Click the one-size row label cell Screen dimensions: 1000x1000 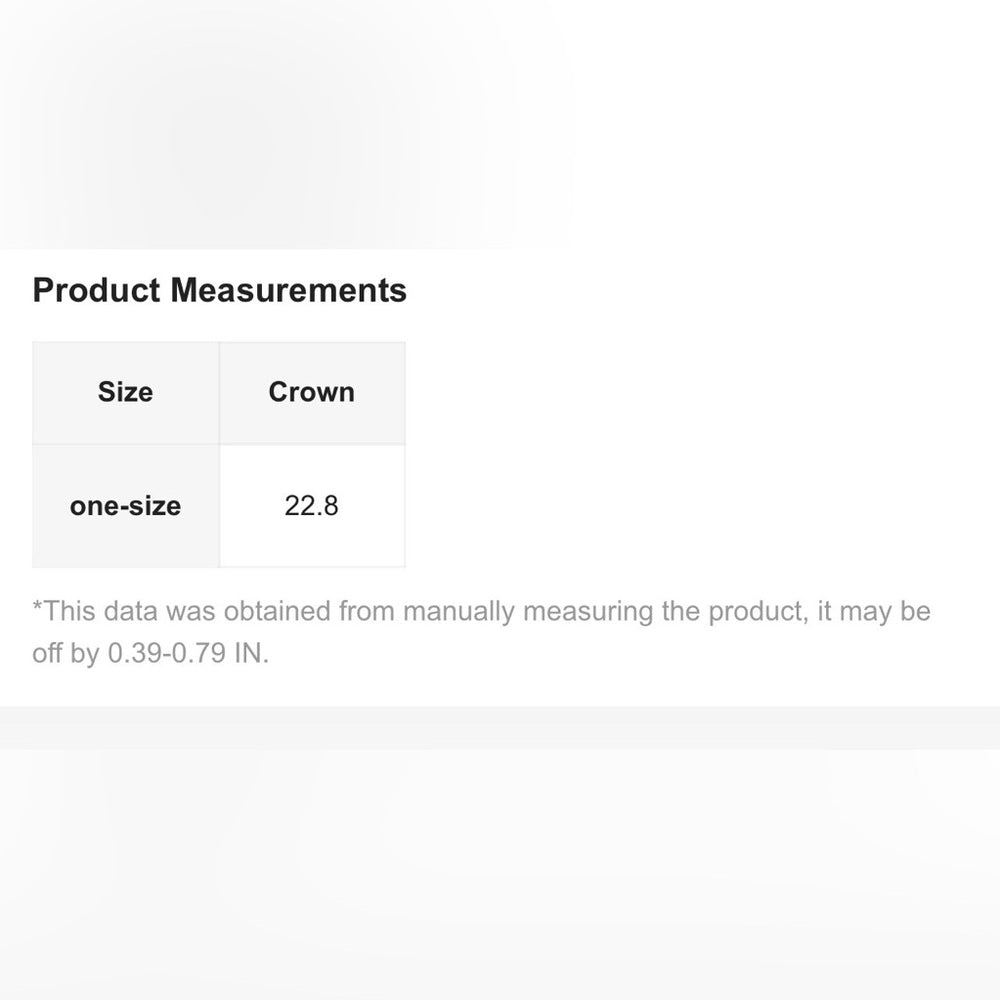(x=126, y=506)
